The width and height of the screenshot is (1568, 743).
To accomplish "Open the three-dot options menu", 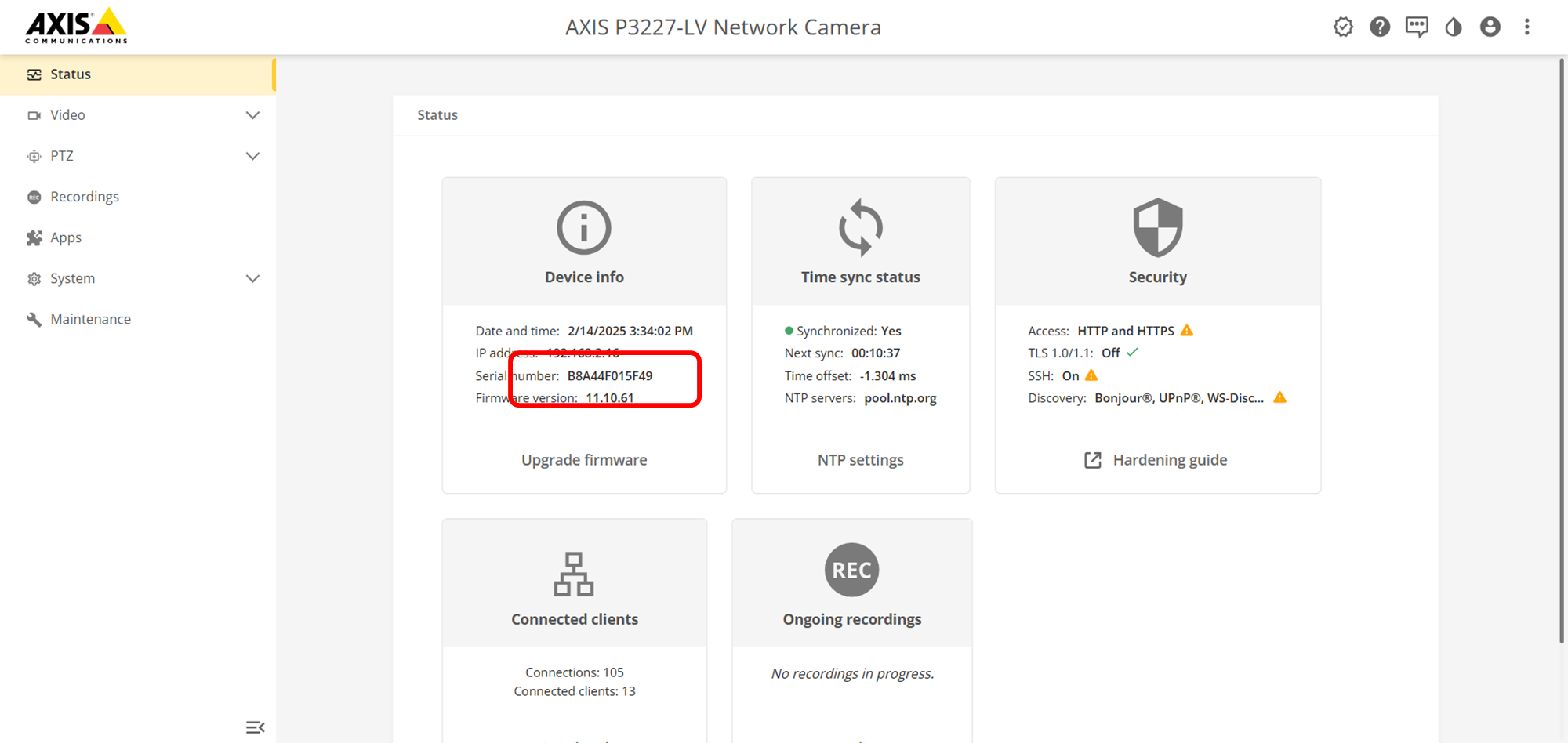I will pos(1526,27).
